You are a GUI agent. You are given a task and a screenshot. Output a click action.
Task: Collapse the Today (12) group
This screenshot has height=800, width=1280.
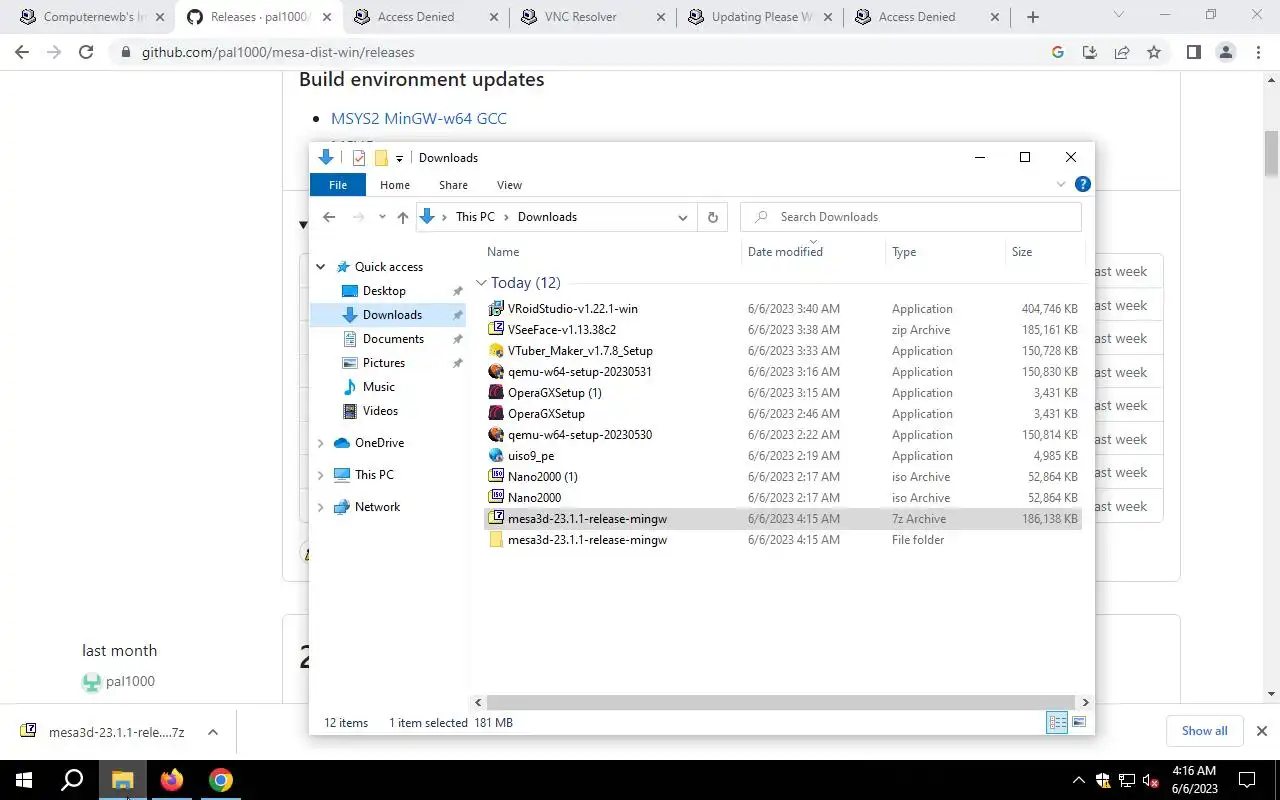coord(481,283)
